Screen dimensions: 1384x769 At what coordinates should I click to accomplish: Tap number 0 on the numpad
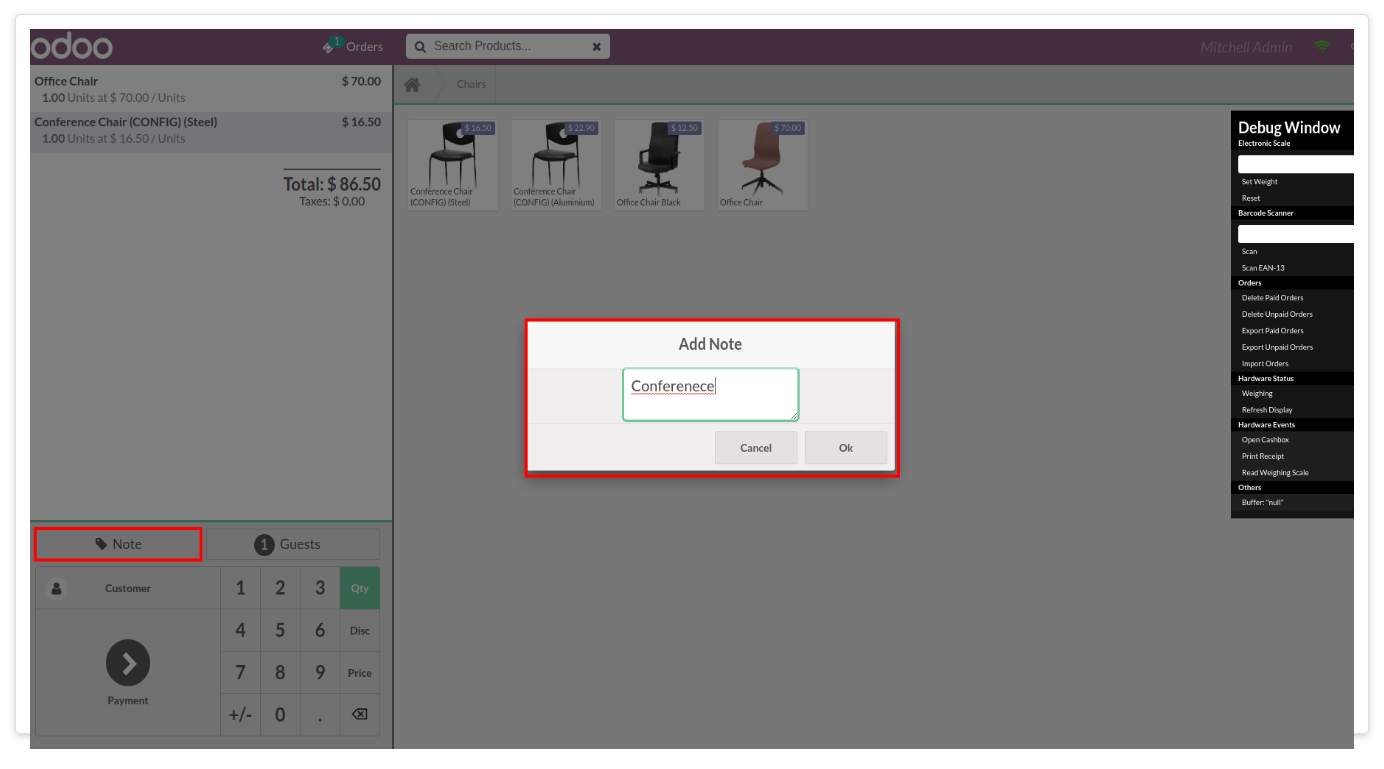(x=280, y=714)
